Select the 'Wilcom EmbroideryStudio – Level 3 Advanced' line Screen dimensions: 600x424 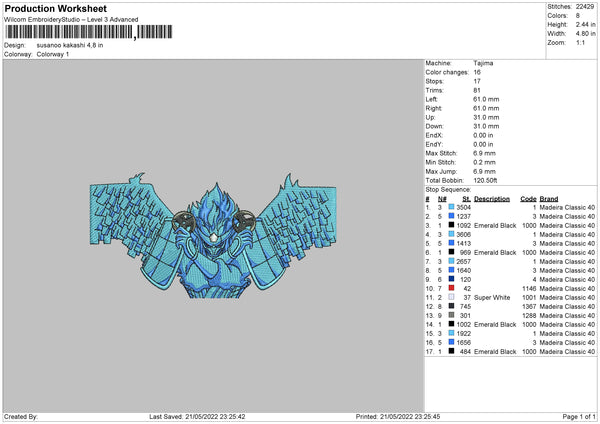pyautogui.click(x=71, y=20)
